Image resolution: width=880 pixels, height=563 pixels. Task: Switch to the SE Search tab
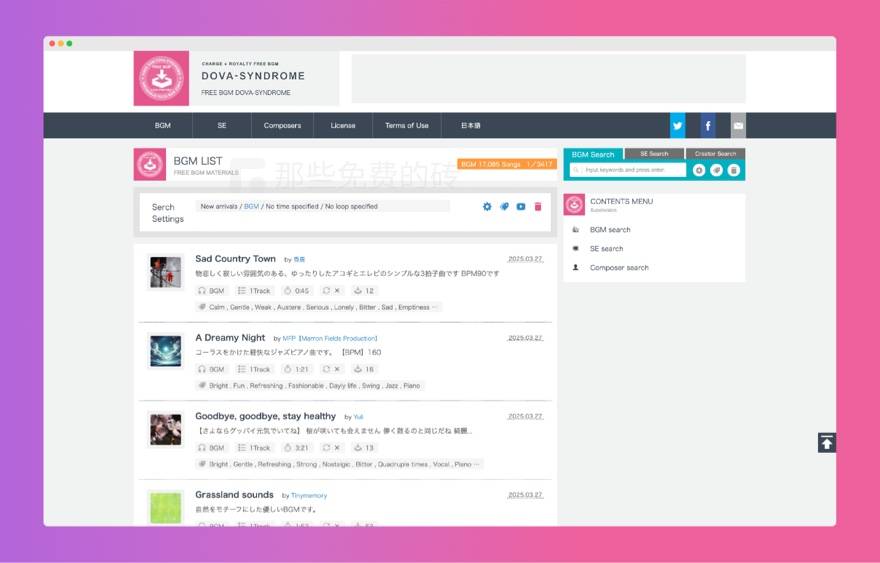[x=654, y=154]
